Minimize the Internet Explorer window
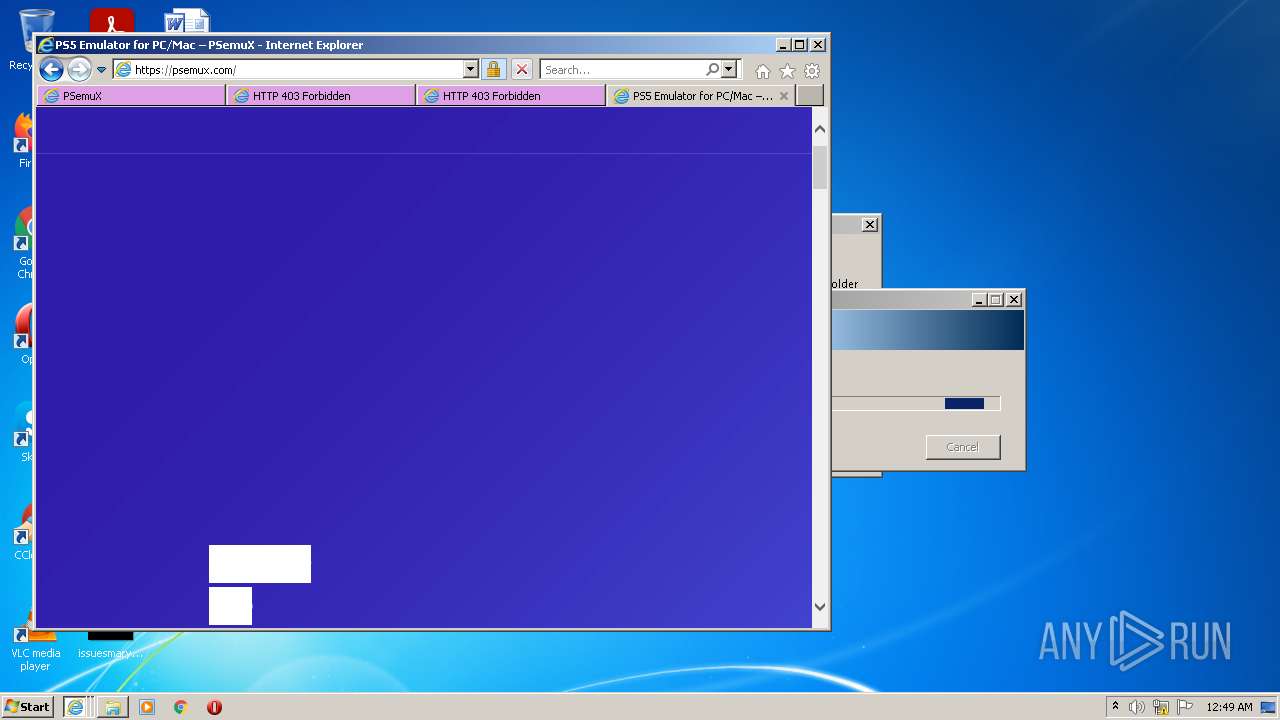 [x=783, y=45]
